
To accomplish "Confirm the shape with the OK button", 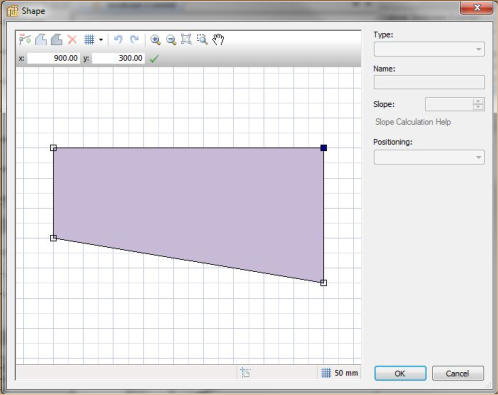I will [400, 373].
